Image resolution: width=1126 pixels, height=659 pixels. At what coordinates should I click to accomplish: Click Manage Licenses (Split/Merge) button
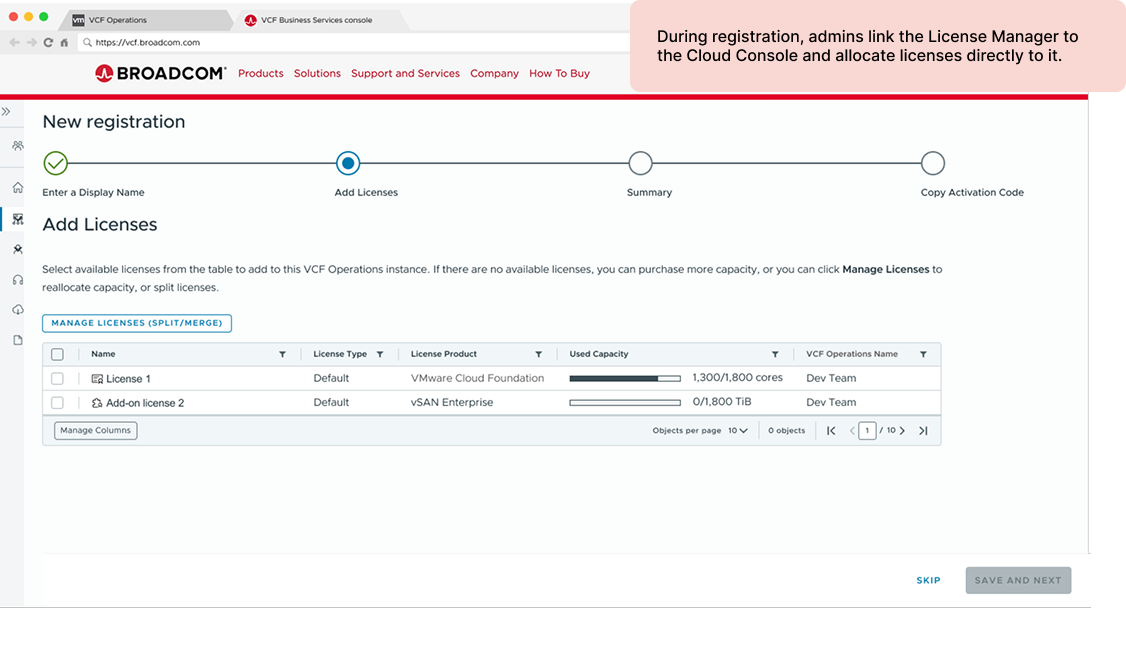coord(136,323)
